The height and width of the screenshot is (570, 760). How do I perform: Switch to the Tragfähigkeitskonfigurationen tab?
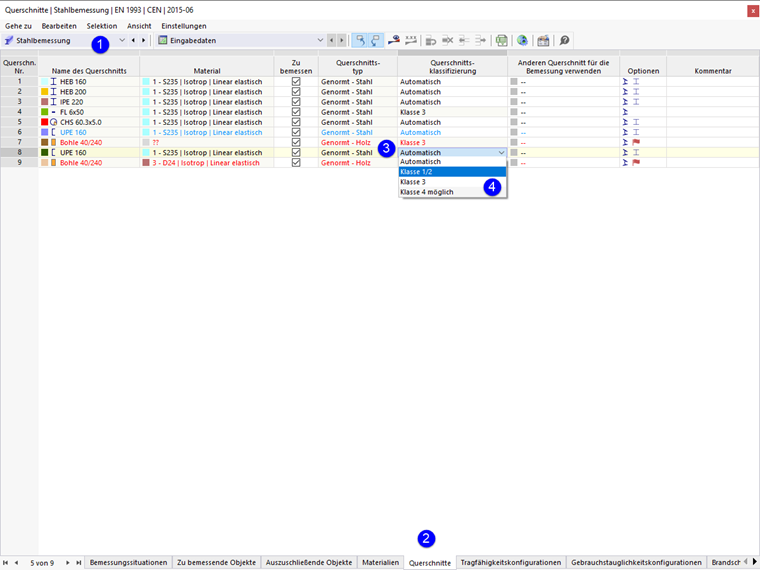511,562
